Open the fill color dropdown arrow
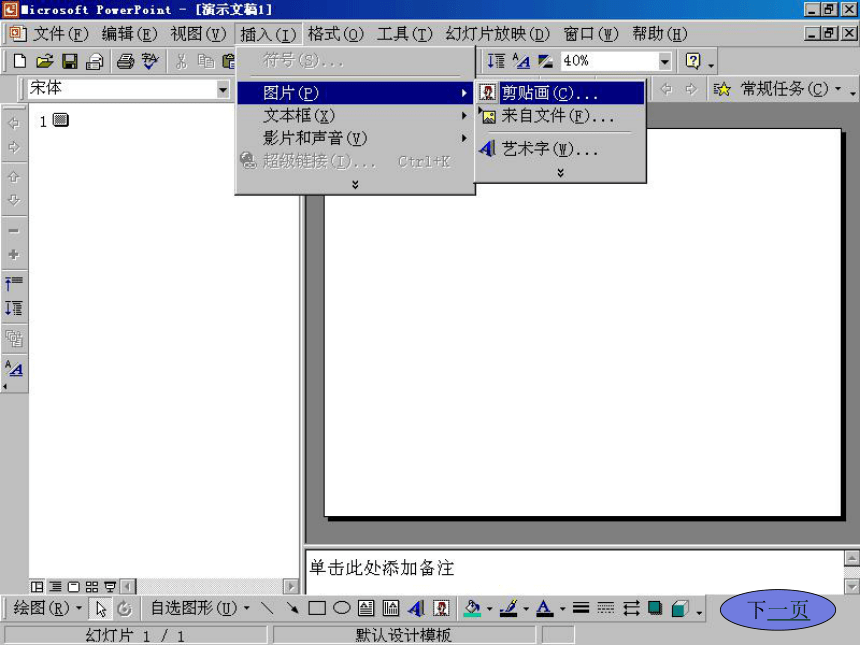 pyautogui.click(x=489, y=608)
